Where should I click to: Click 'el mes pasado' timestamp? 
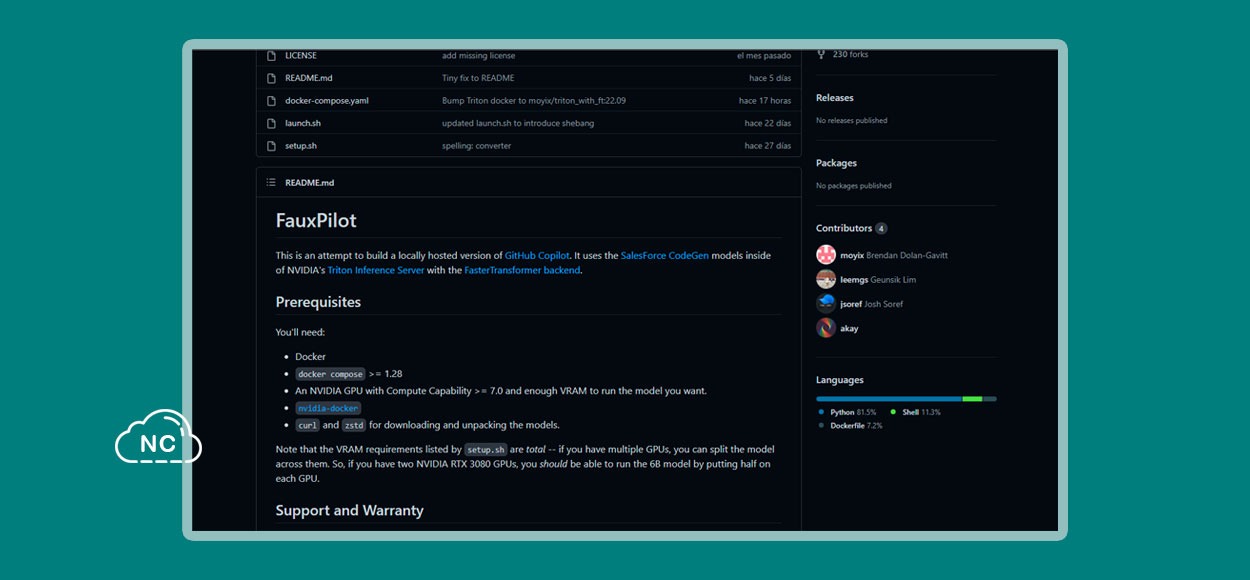[764, 55]
